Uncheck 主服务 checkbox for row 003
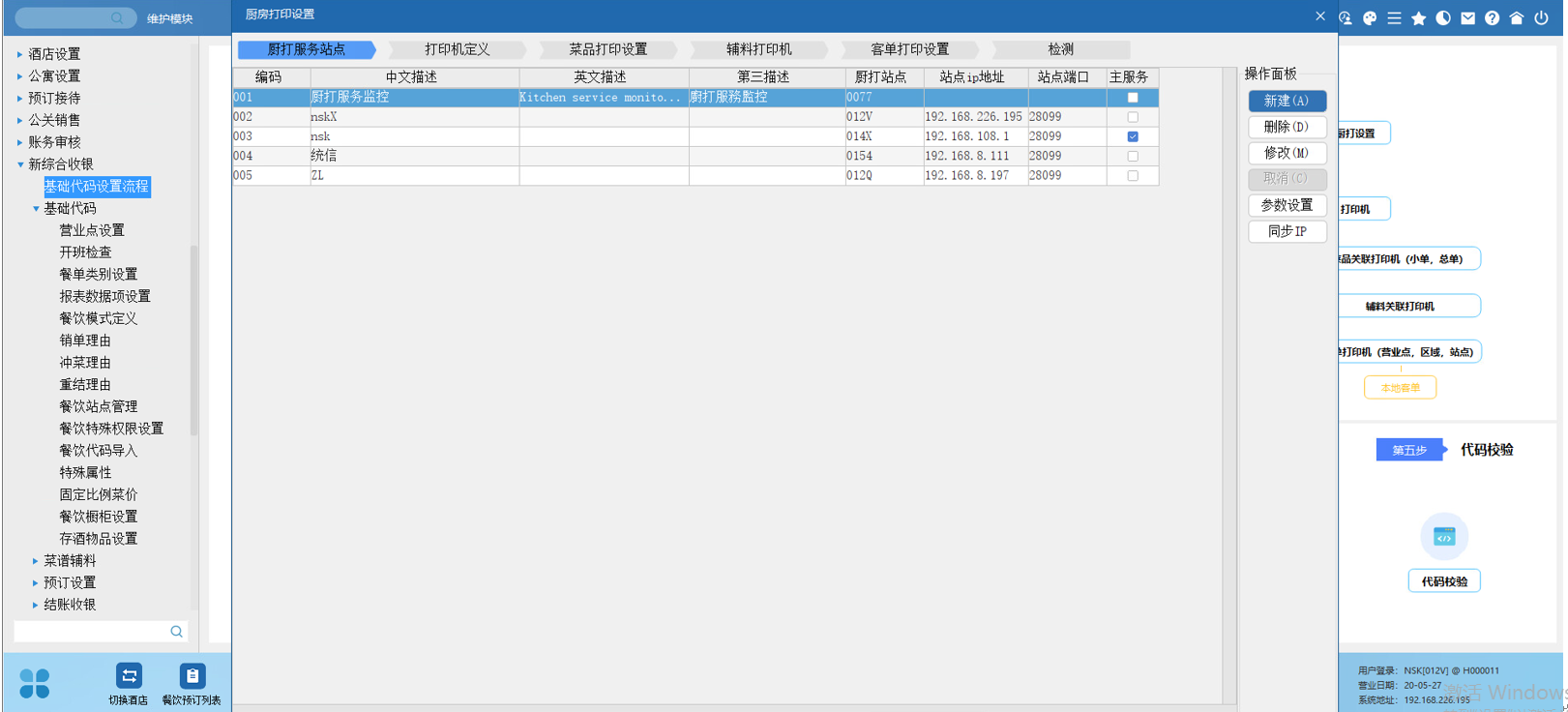Screen dimensions: 1568x712 pos(1133,136)
